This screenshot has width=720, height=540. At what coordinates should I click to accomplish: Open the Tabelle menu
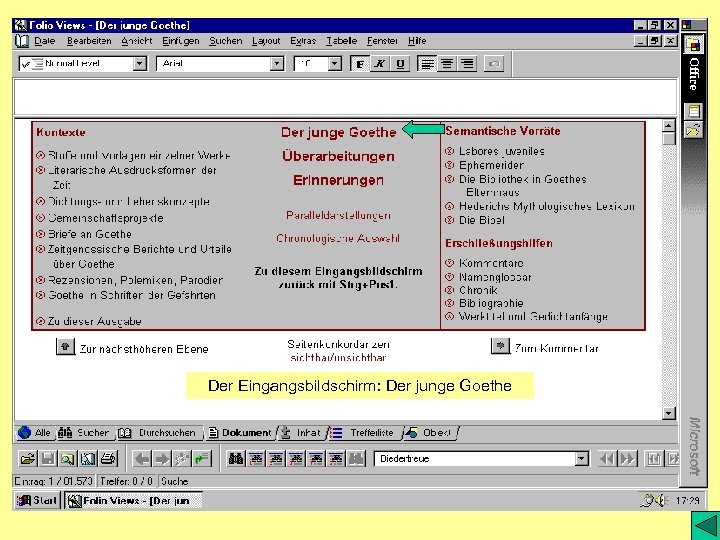pos(341,41)
